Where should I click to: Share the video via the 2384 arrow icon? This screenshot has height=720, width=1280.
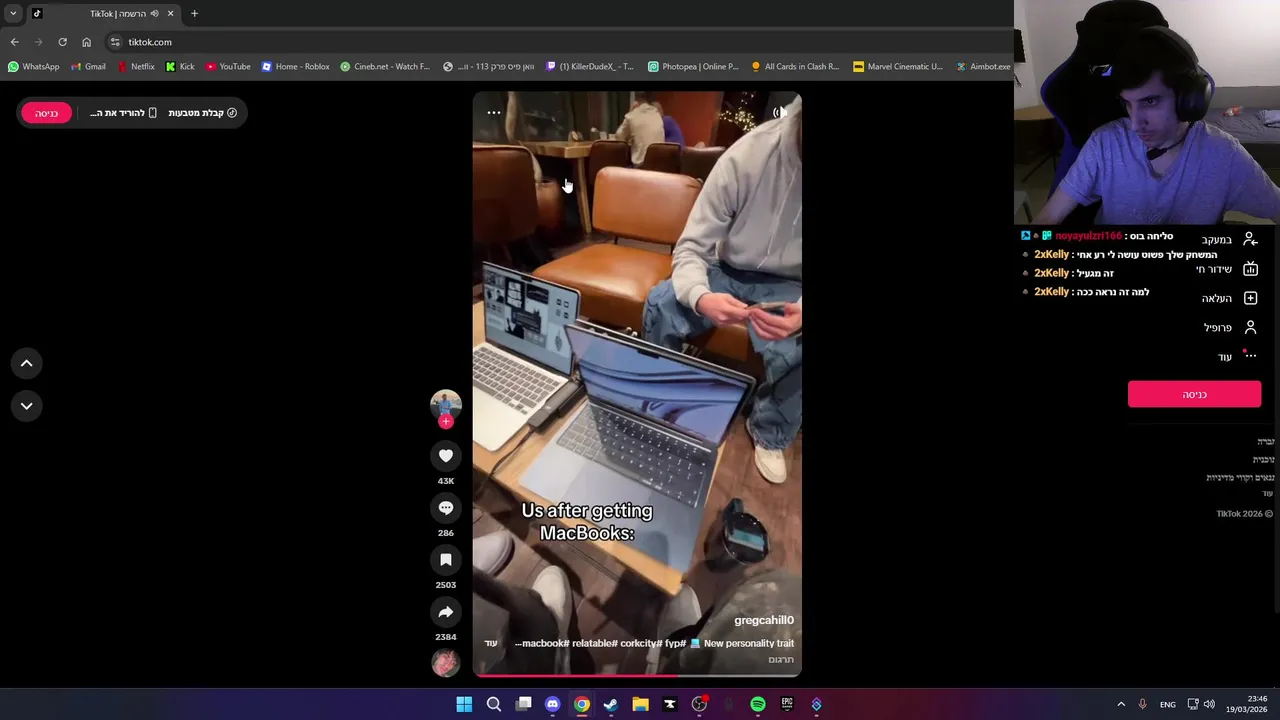pos(446,612)
